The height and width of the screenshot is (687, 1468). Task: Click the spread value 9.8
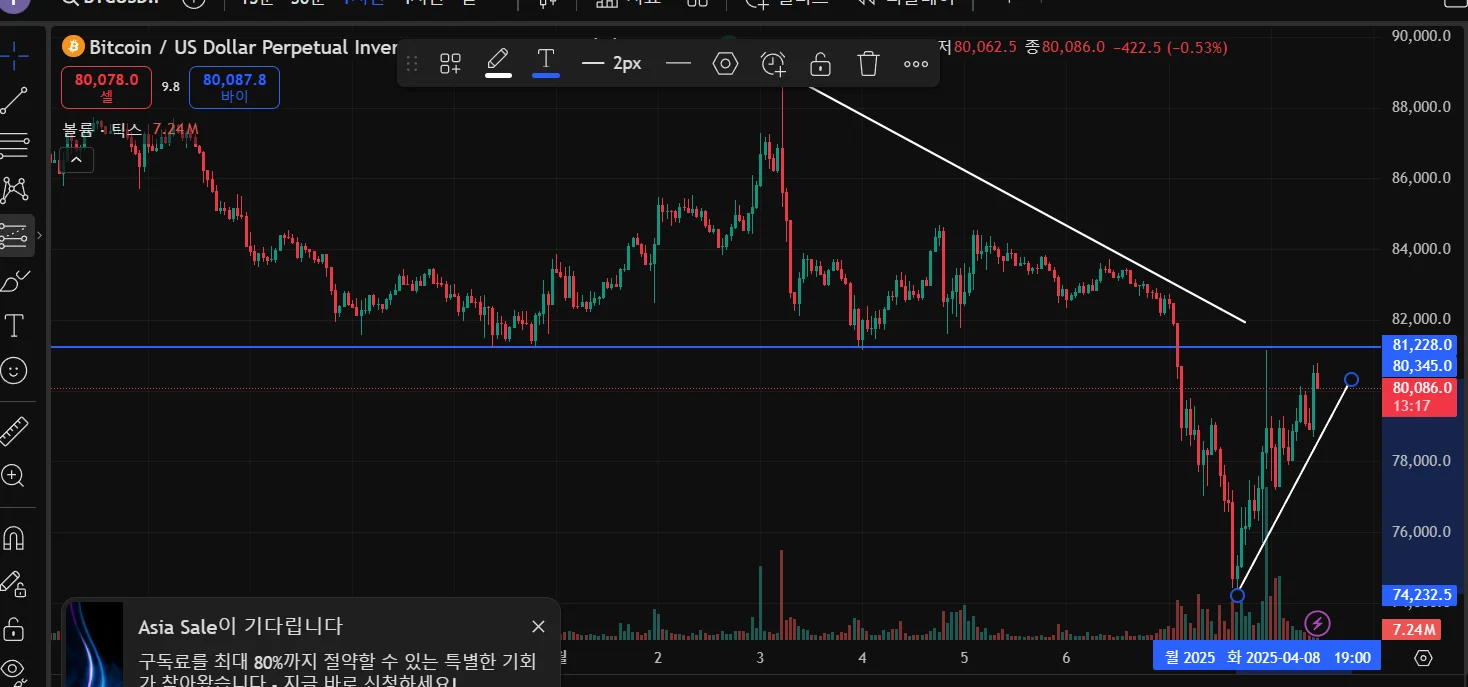171,87
